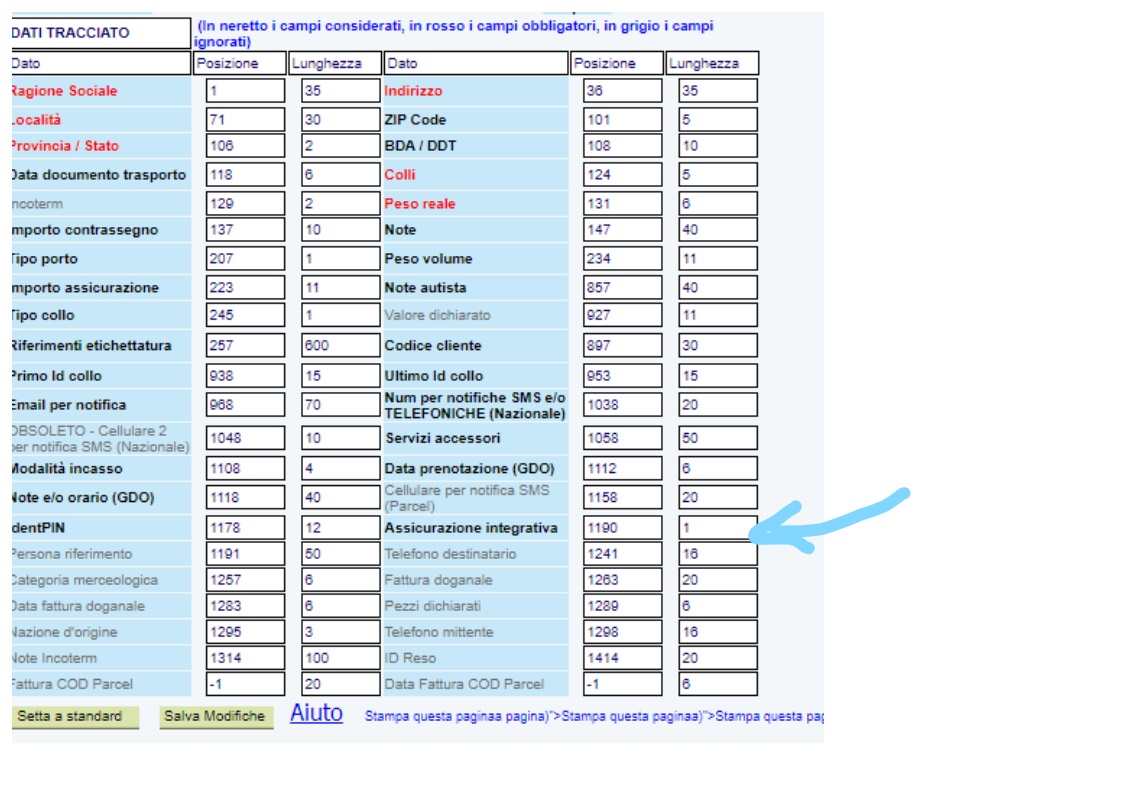Click the Colli Posizione field
1122x792 pixels.
click(623, 175)
